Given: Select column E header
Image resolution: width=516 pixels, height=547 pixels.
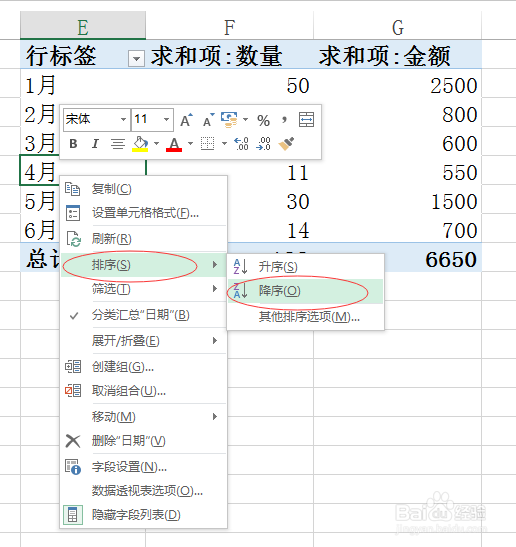Looking at the screenshot, I should [83, 25].
